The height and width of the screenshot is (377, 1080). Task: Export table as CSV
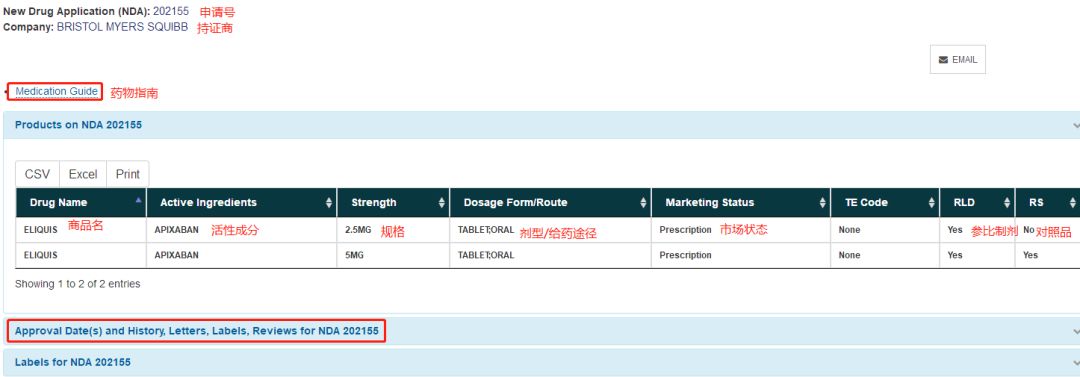tap(37, 174)
